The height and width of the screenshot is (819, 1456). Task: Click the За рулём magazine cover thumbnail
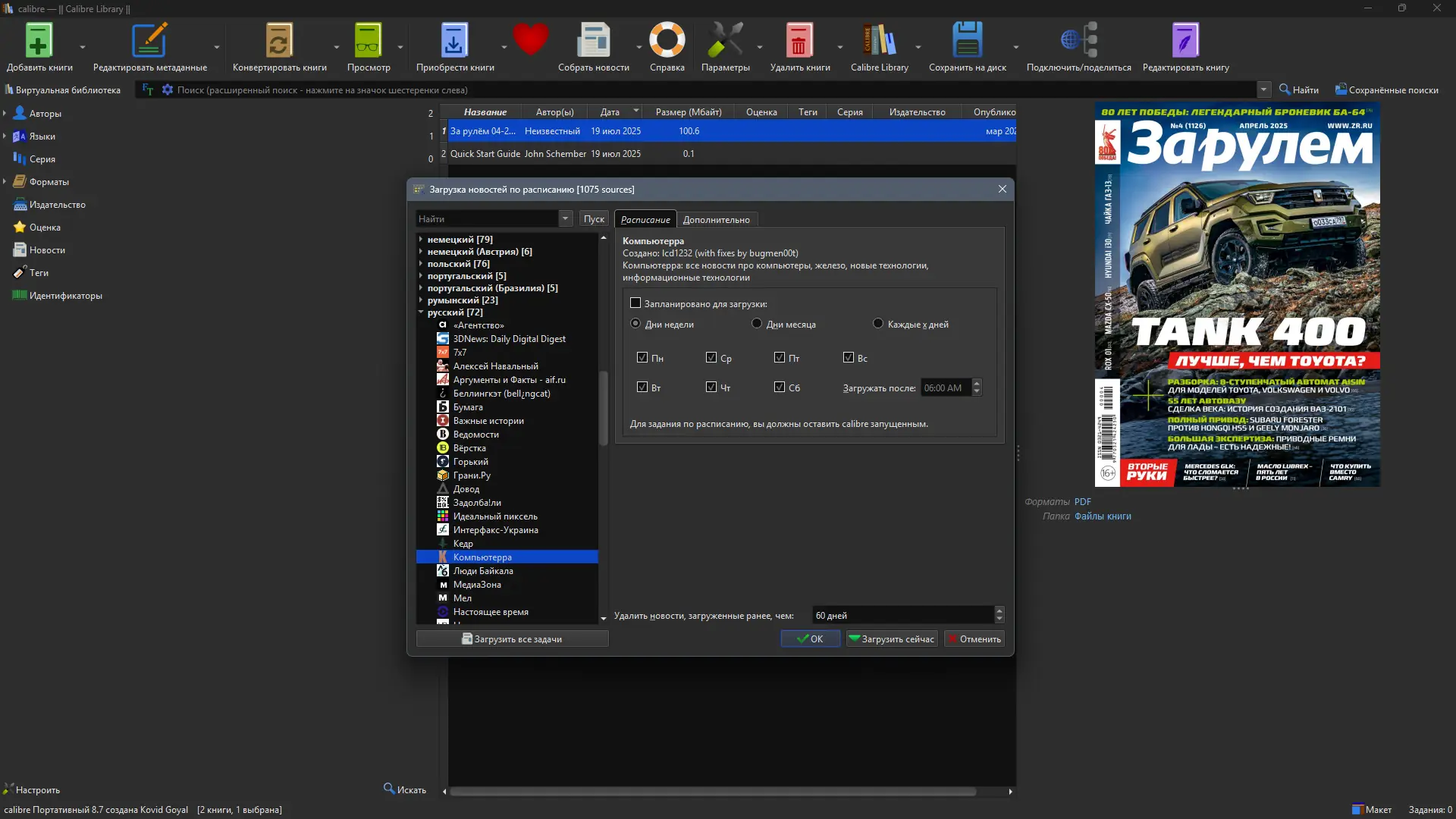(x=1237, y=296)
